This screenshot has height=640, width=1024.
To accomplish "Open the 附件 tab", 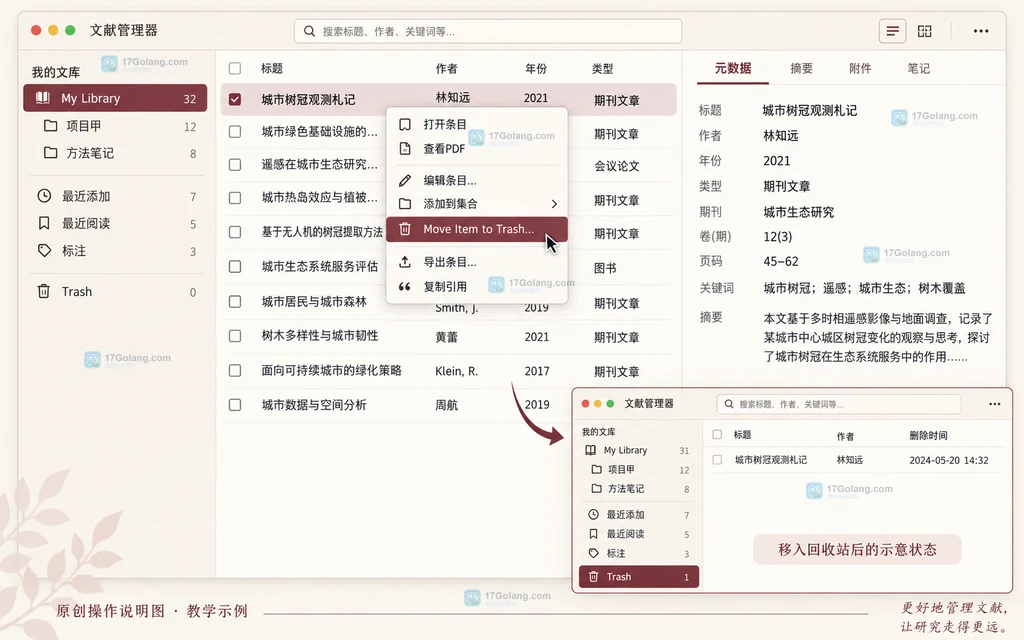I will pos(860,68).
